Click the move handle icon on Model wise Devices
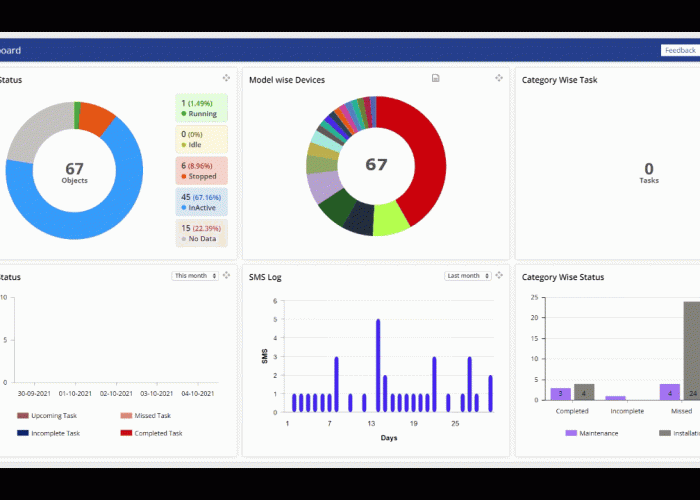The width and height of the screenshot is (700, 500). coord(499,79)
